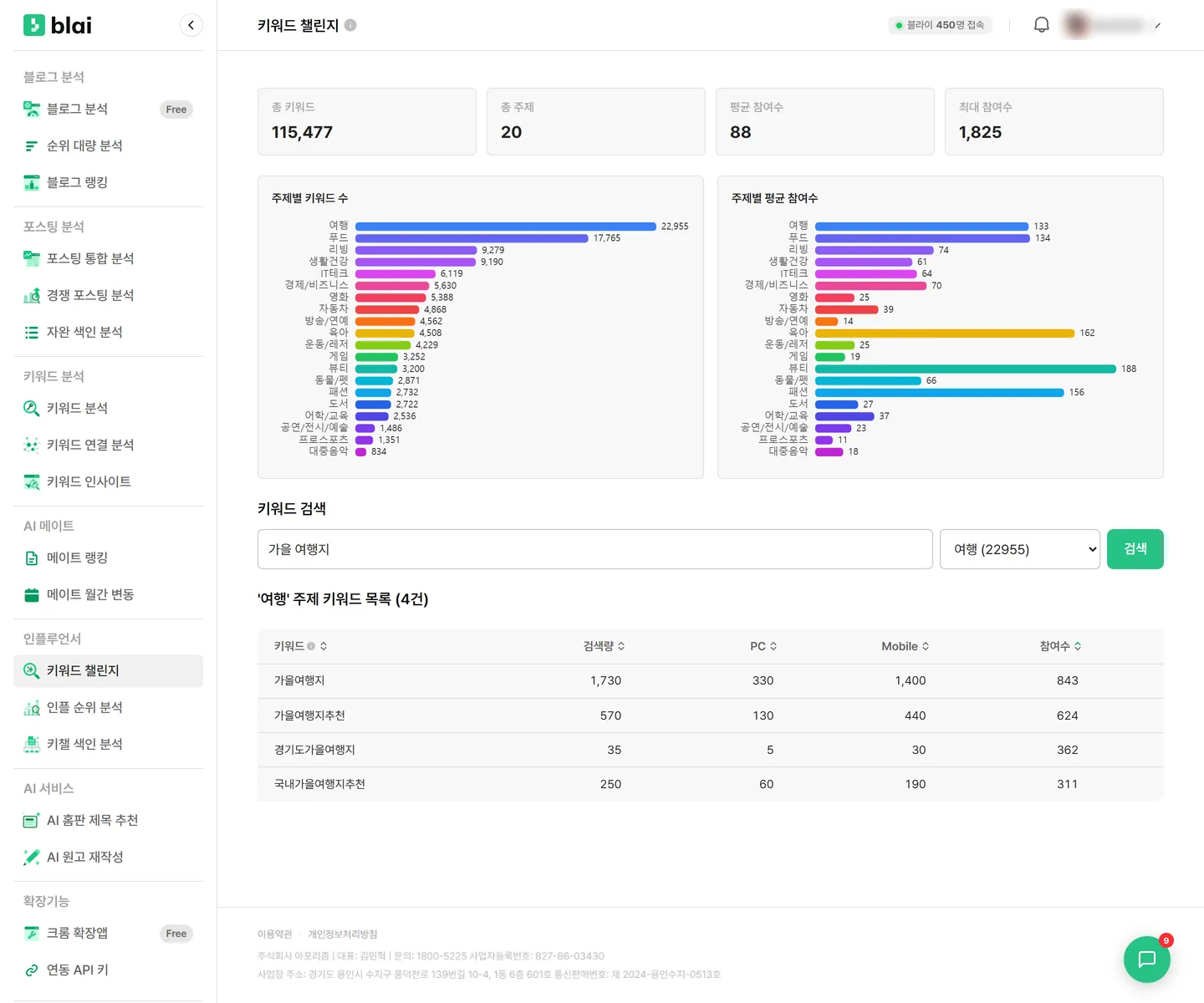Click the green 검색 button

pos(1135,549)
